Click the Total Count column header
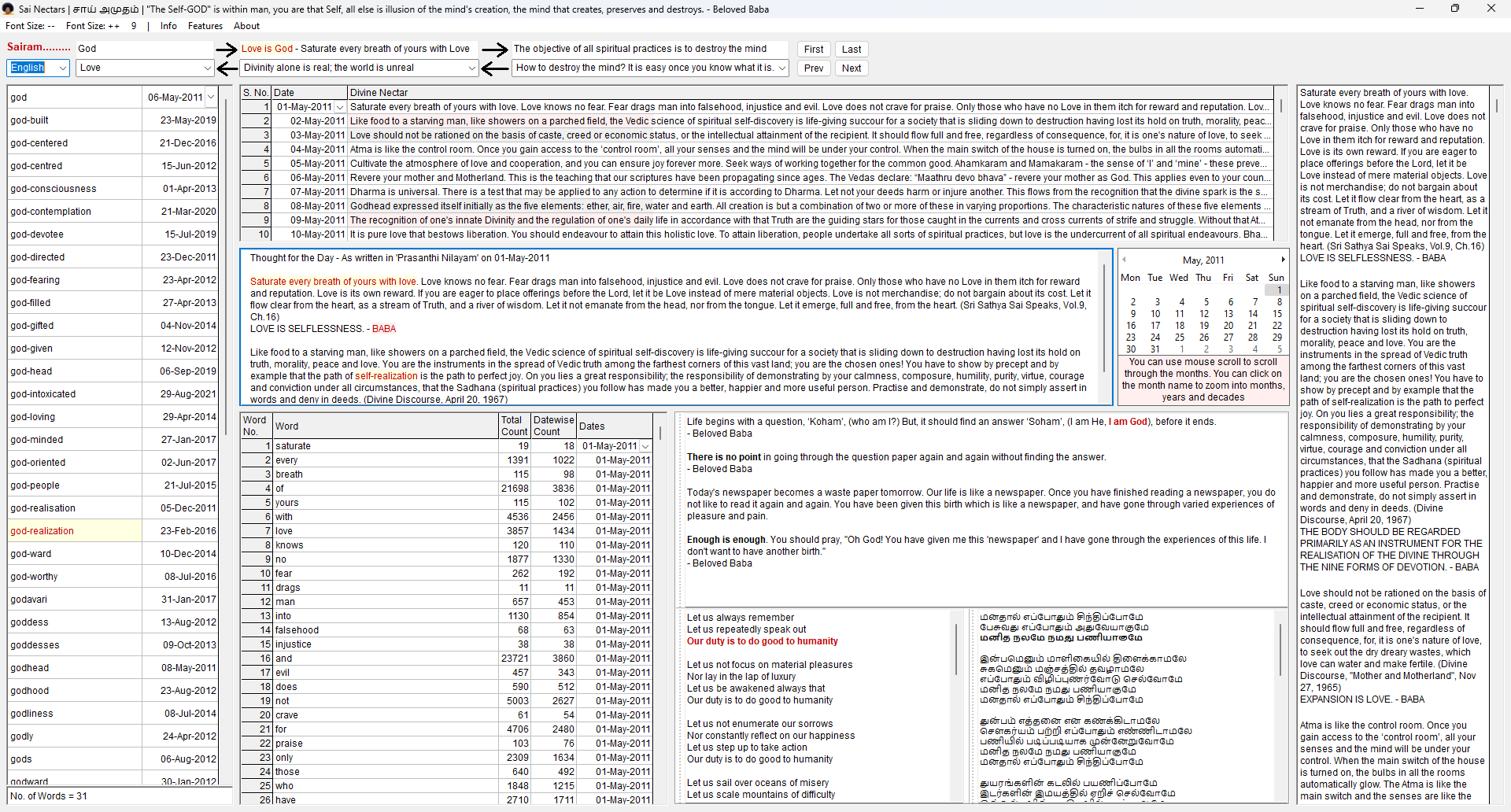Image resolution: width=1511 pixels, height=812 pixels. pyautogui.click(x=515, y=426)
